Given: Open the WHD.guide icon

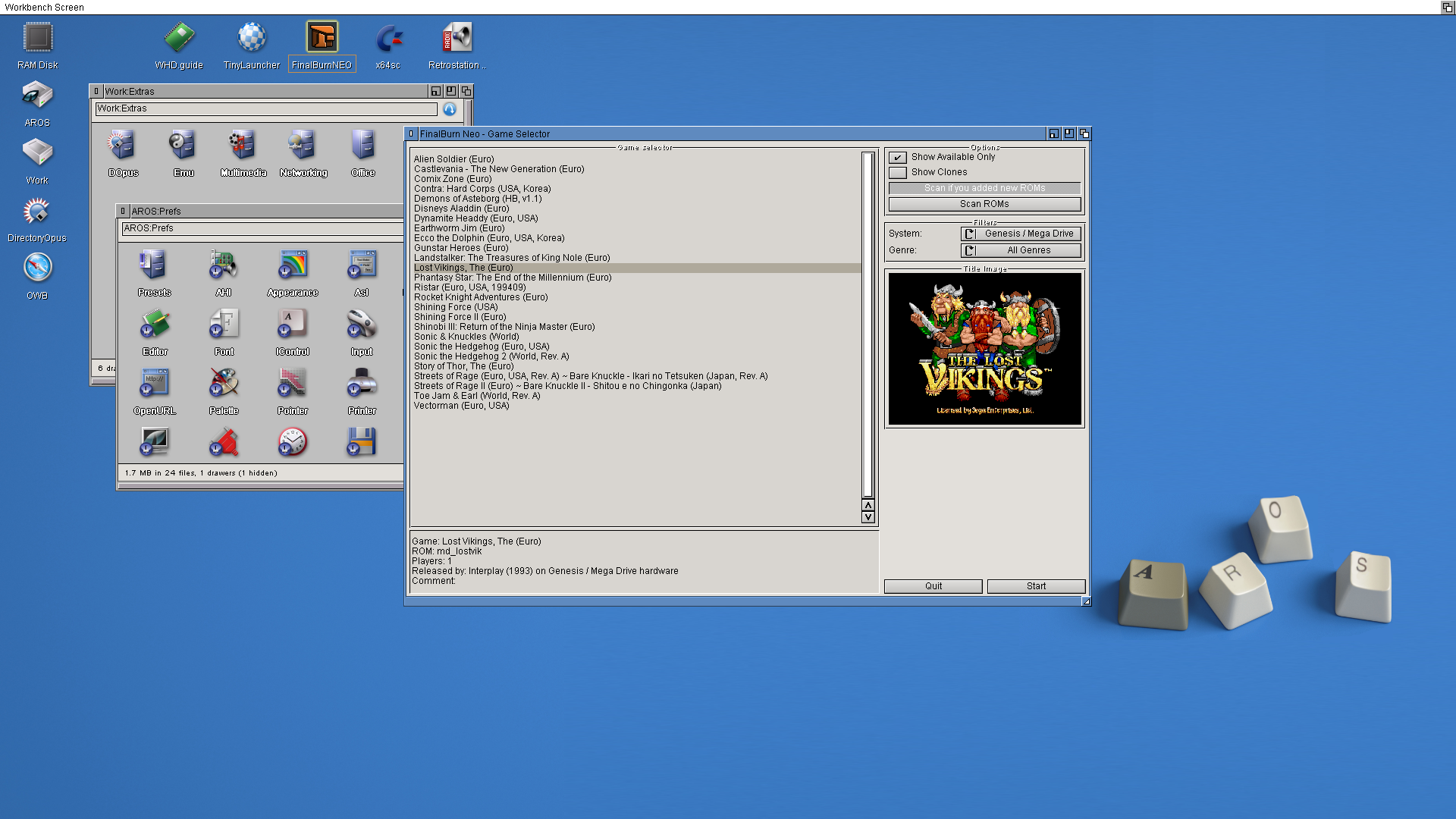Looking at the screenshot, I should tap(179, 46).
